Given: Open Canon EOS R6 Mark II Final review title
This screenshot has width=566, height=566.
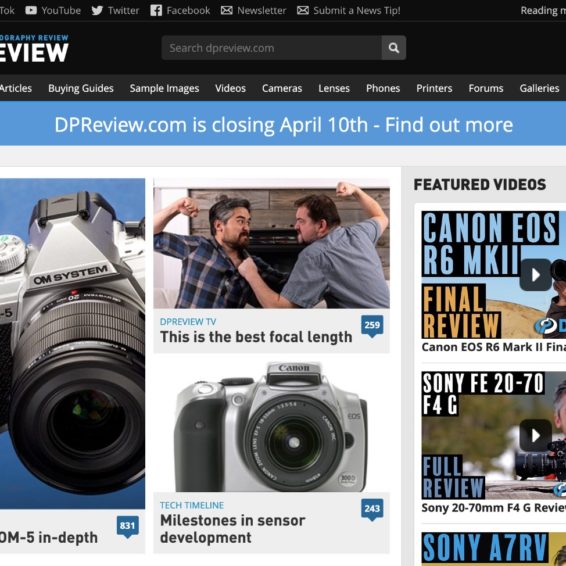Looking at the screenshot, I should [493, 347].
